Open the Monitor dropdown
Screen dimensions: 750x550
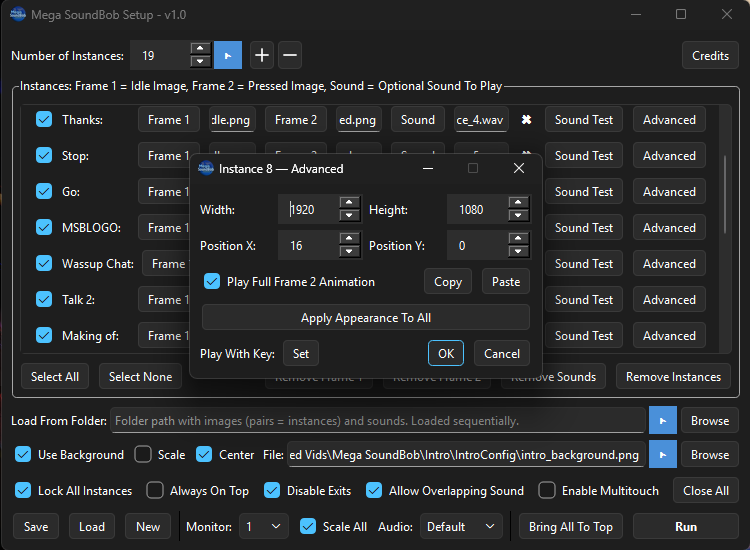(264, 527)
